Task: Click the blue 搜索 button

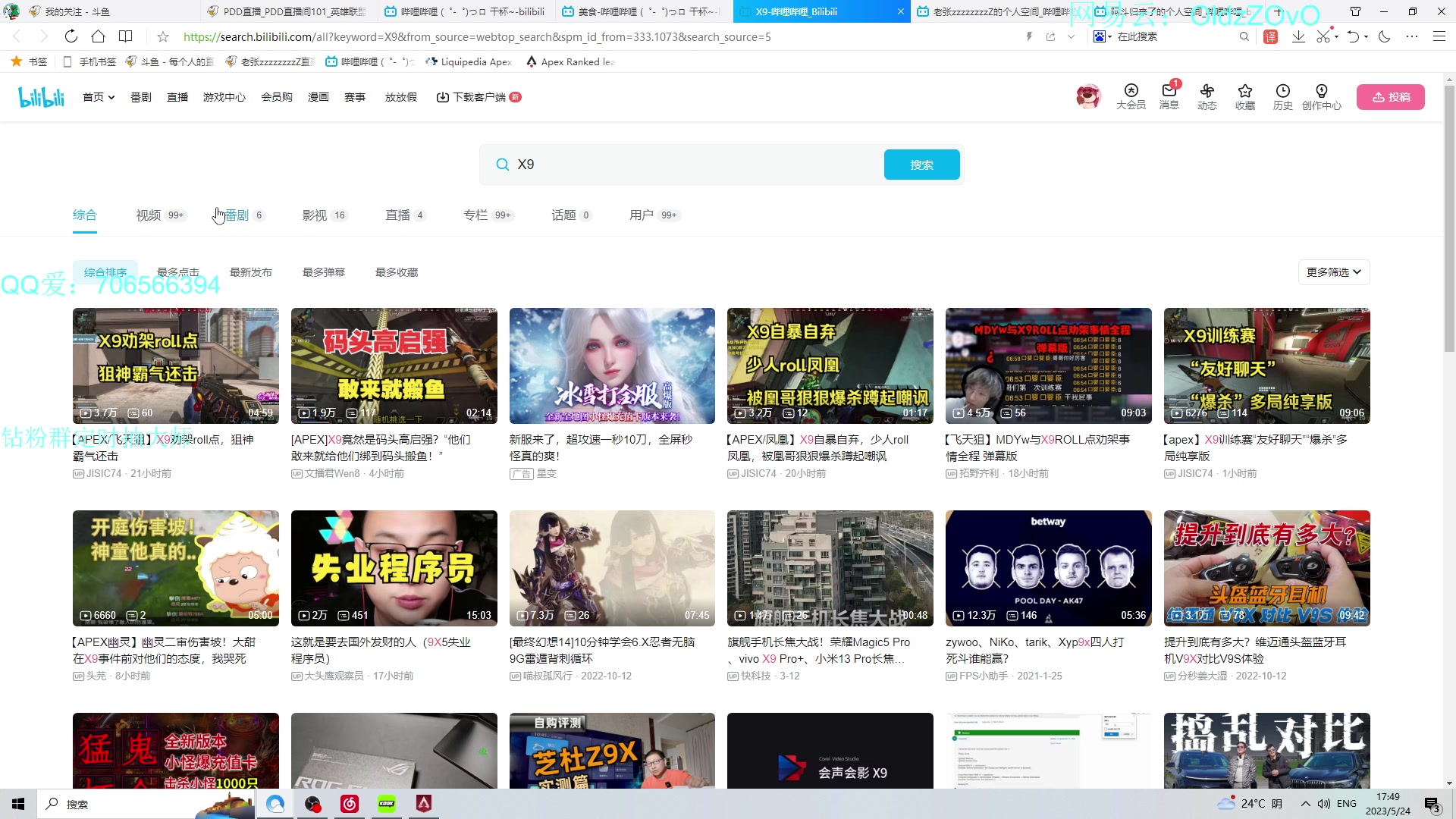Action: click(921, 165)
